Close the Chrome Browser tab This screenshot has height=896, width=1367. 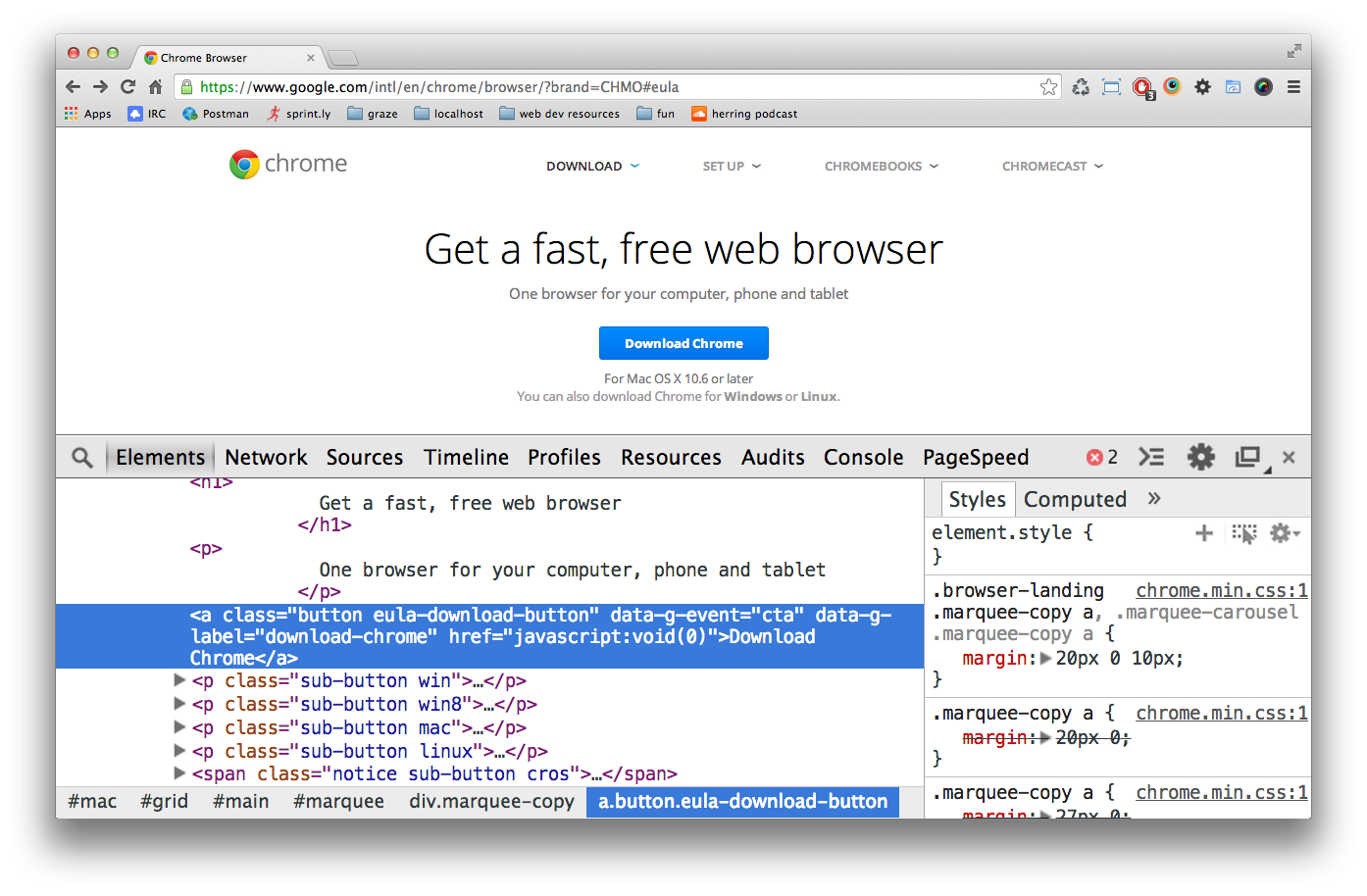311,58
